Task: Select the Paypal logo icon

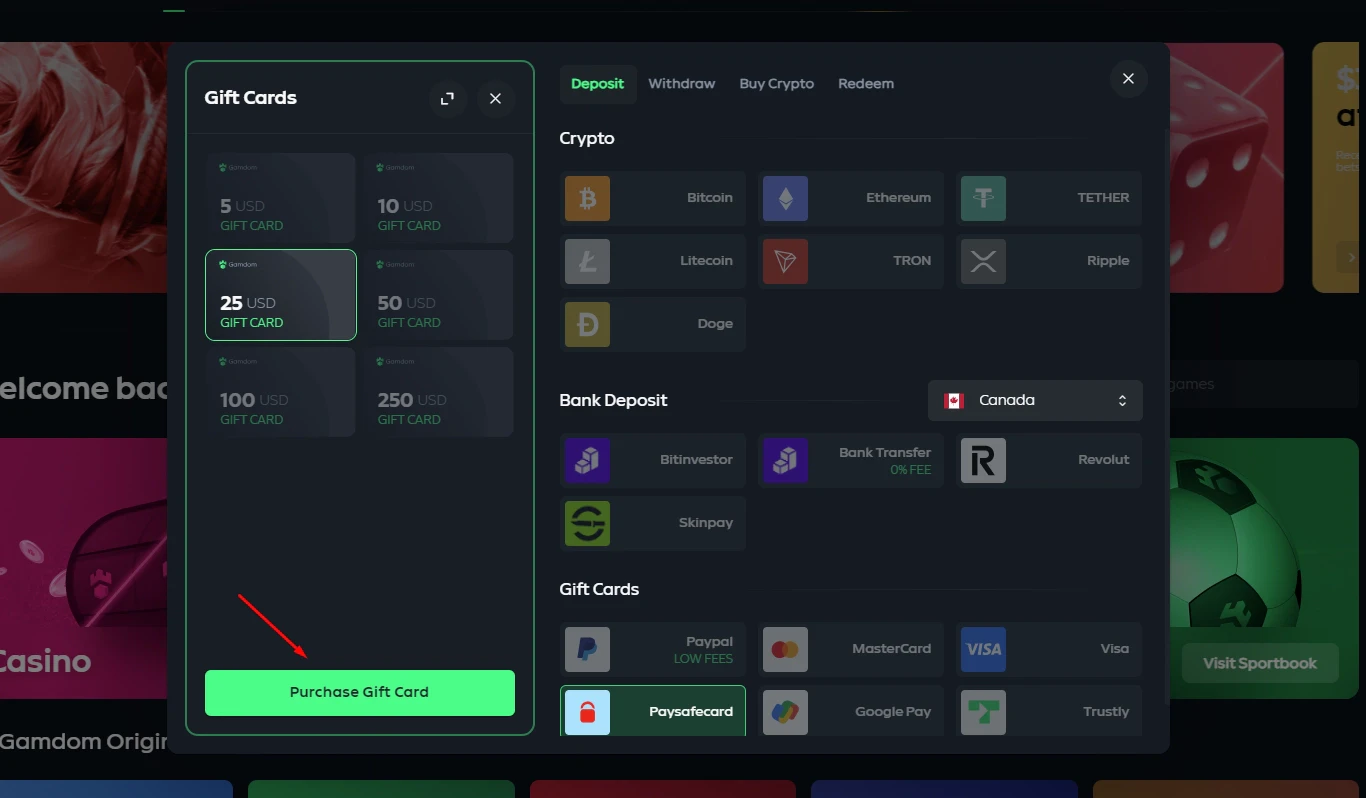Action: (x=587, y=649)
